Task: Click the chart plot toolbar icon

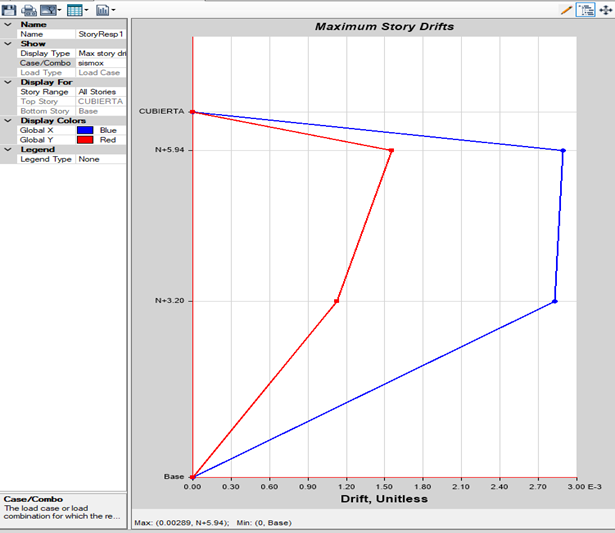Action: click(x=101, y=9)
